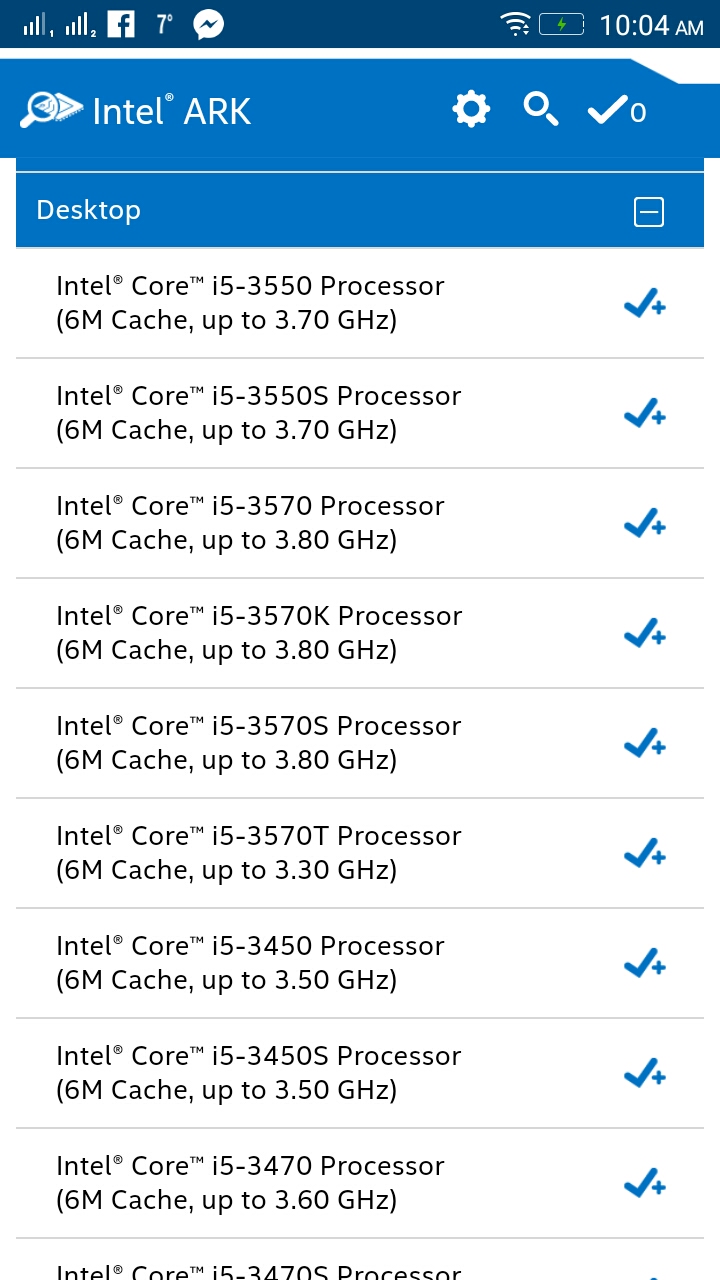The width and height of the screenshot is (720, 1280).
Task: Tap the Messenger notification icon
Action: [x=209, y=24]
